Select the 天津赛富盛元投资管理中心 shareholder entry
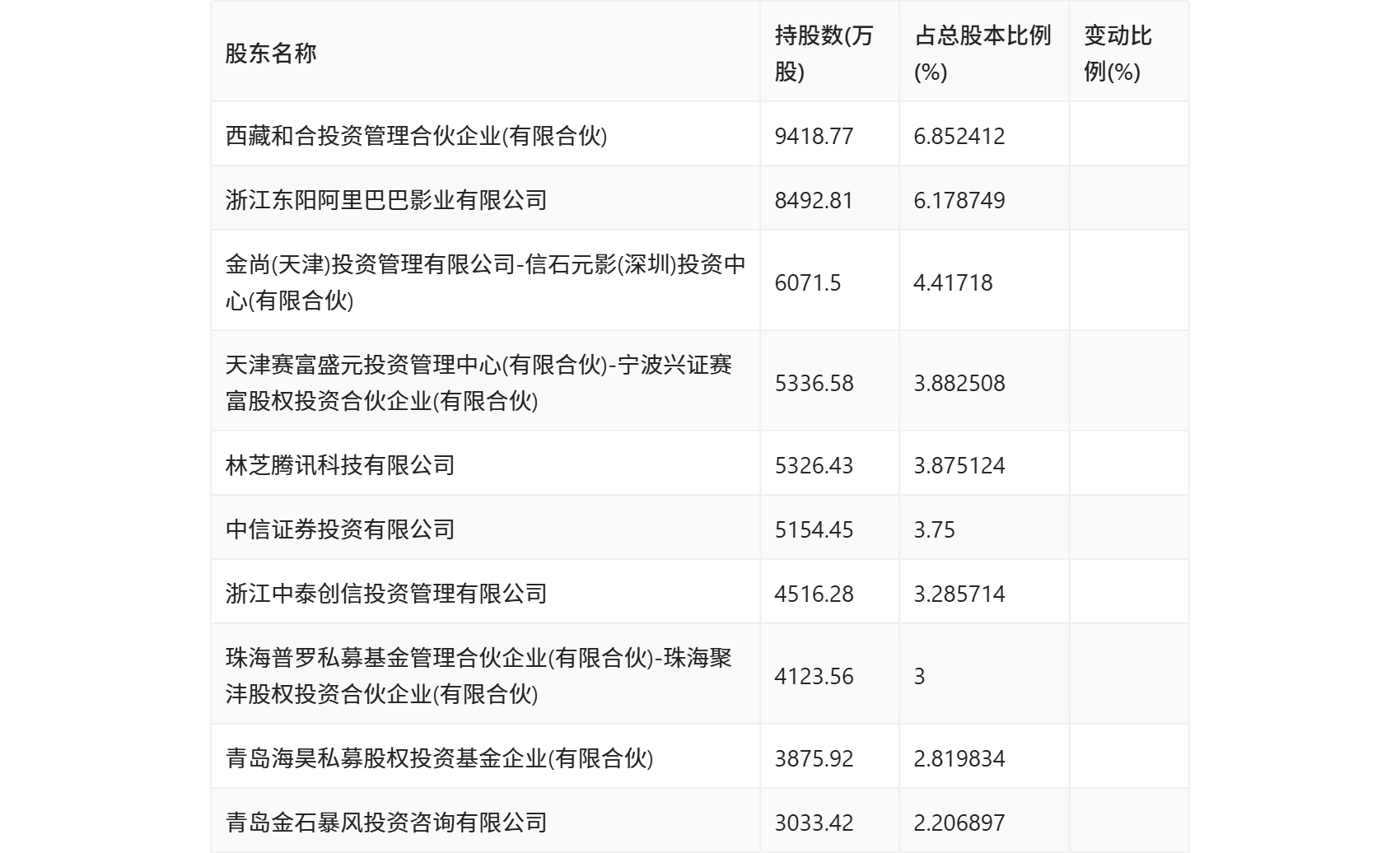 point(478,383)
